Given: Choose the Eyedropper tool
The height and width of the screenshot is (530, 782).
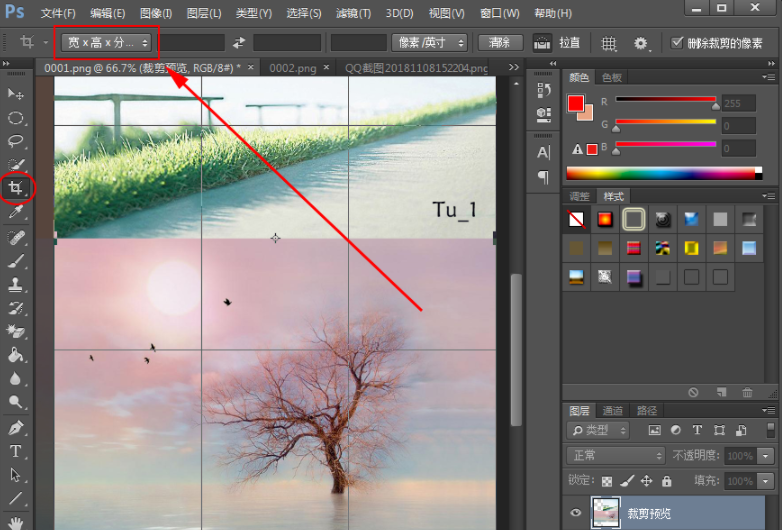Looking at the screenshot, I should [16, 212].
